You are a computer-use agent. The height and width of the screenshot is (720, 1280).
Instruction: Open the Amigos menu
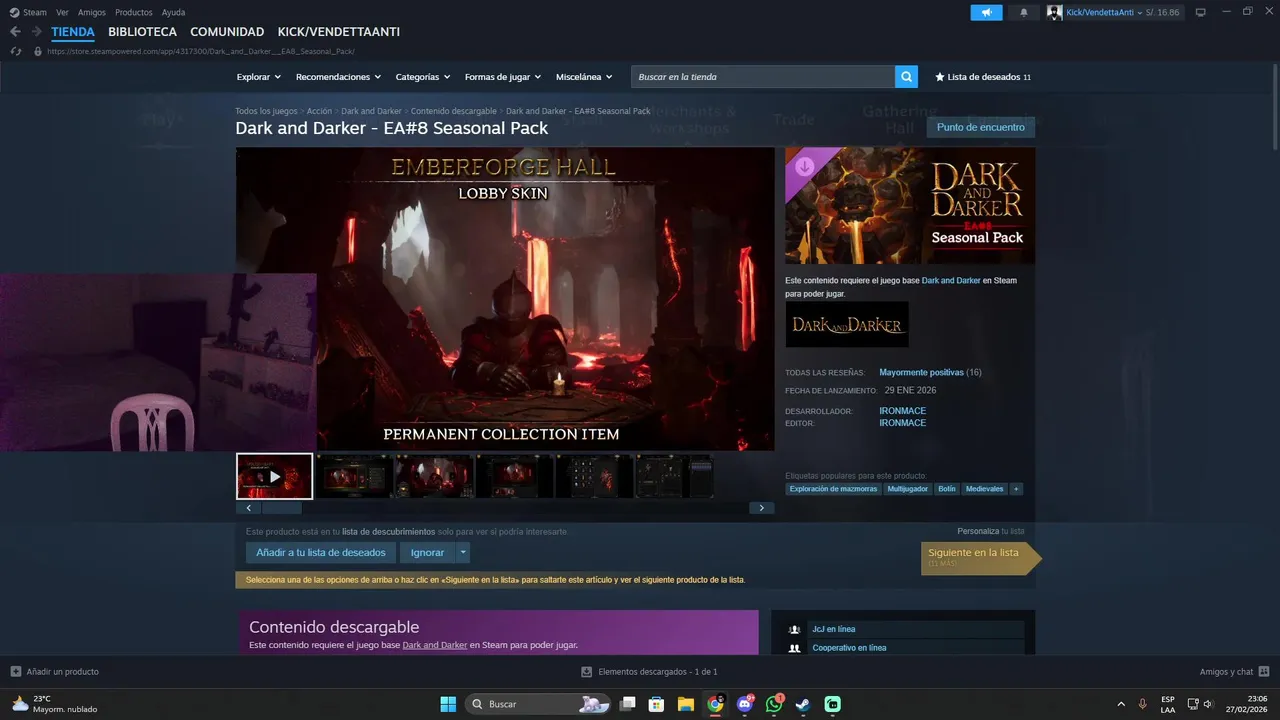coord(92,12)
